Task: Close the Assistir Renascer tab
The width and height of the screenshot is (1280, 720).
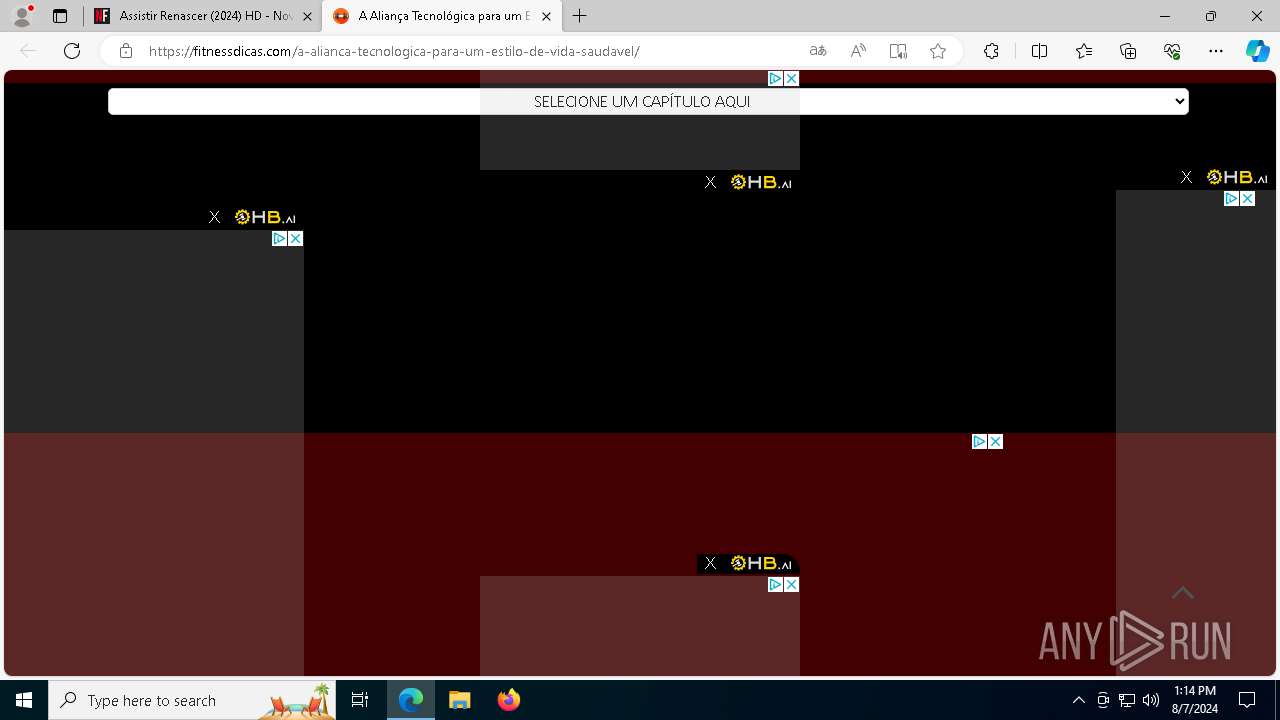Action: point(307,16)
